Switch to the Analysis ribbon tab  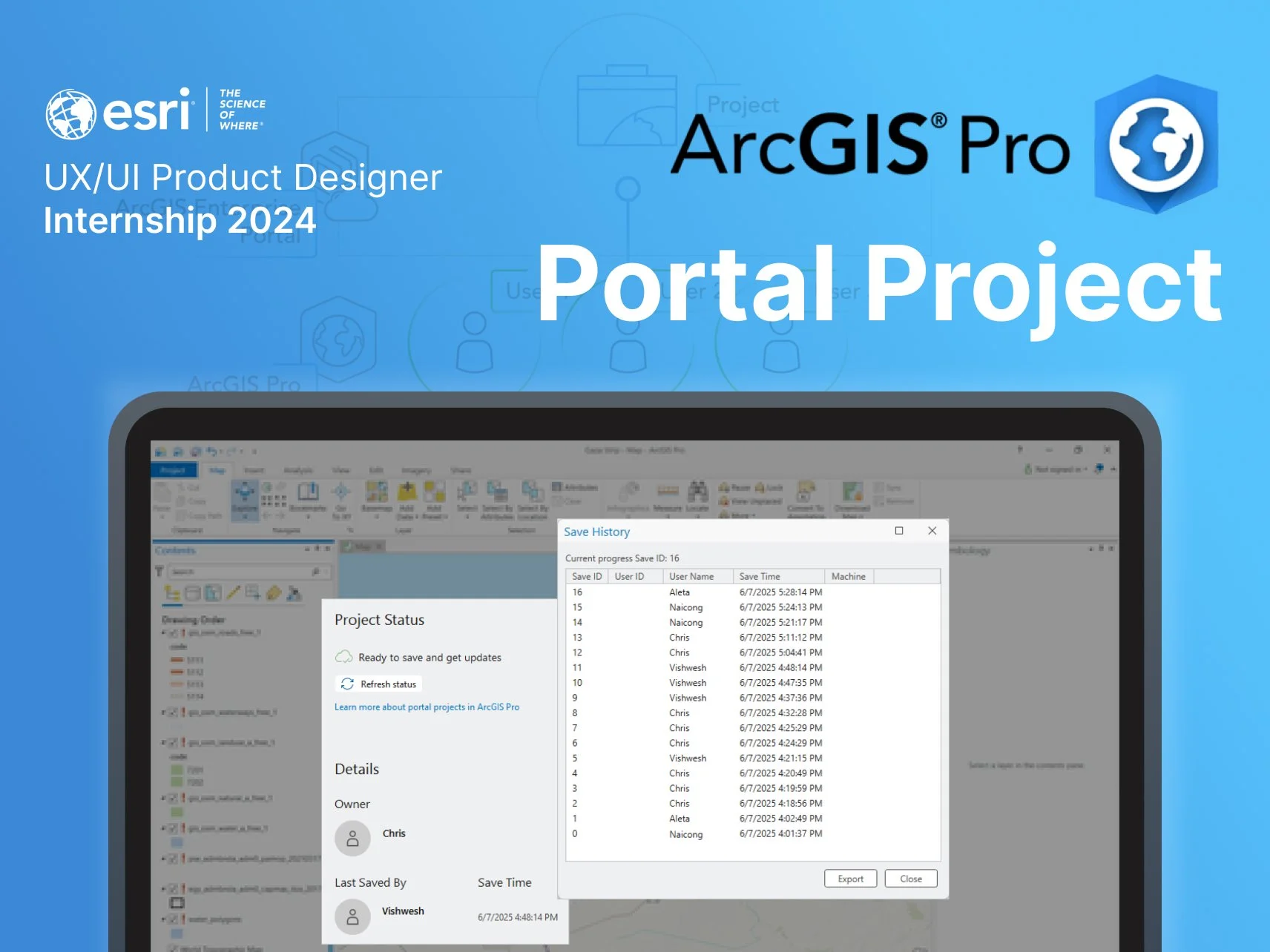point(297,470)
